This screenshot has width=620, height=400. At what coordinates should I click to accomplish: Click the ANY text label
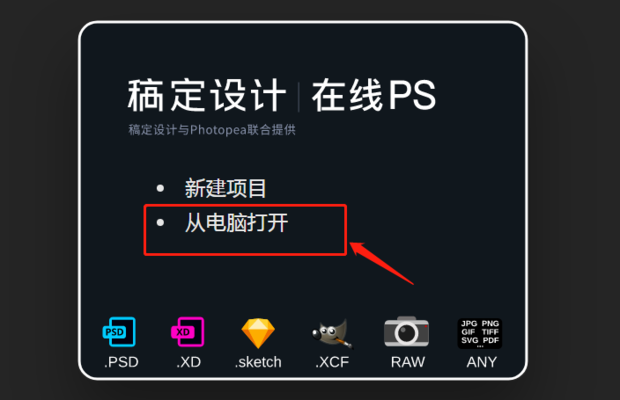tap(482, 362)
